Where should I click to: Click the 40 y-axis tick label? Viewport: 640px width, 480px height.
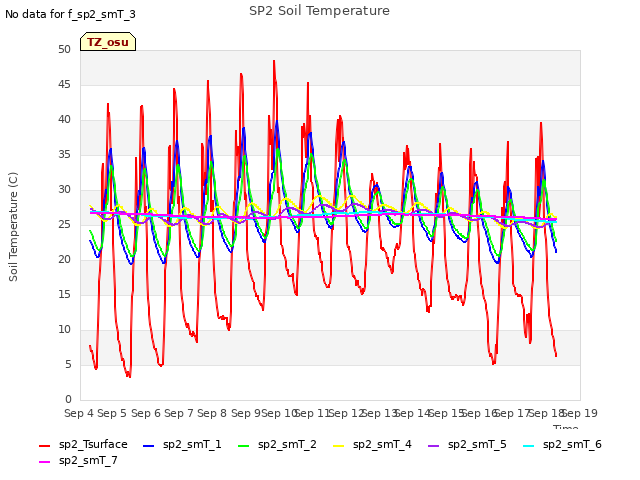point(64,120)
